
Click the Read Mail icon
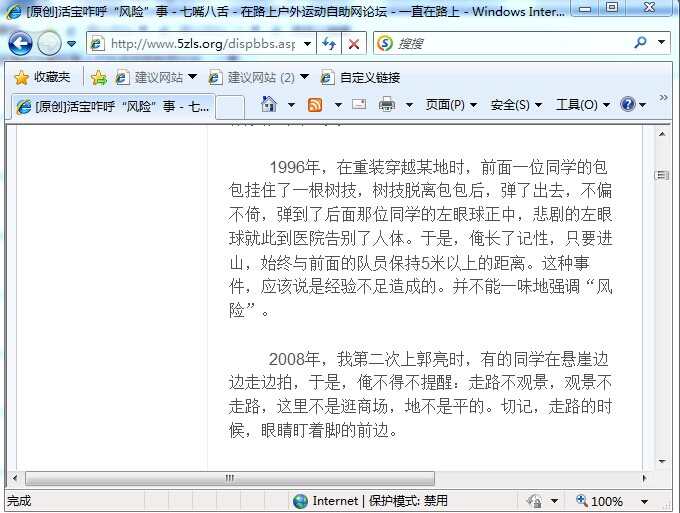click(x=359, y=104)
